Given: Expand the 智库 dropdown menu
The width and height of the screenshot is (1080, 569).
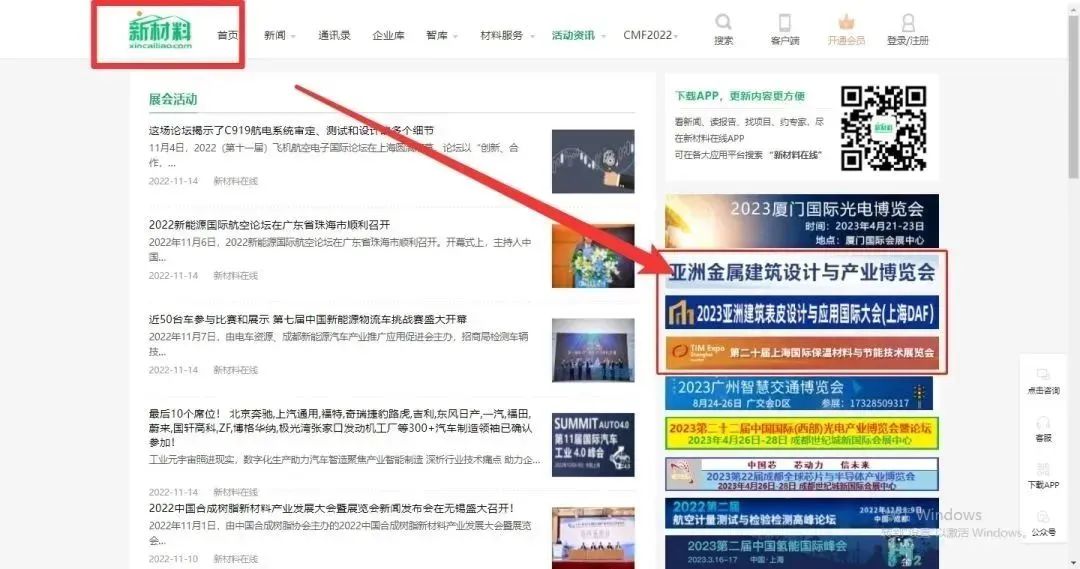Looking at the screenshot, I should tap(455, 36).
